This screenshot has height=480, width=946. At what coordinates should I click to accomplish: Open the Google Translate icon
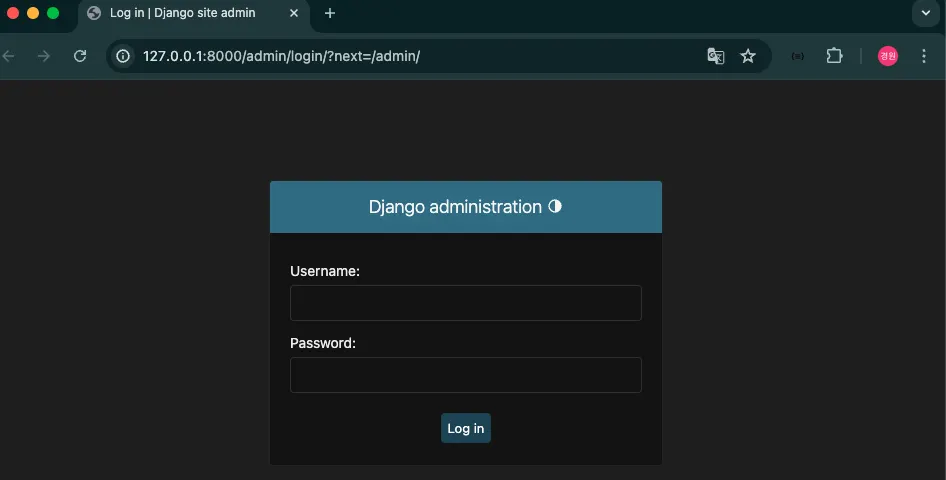[x=716, y=56]
